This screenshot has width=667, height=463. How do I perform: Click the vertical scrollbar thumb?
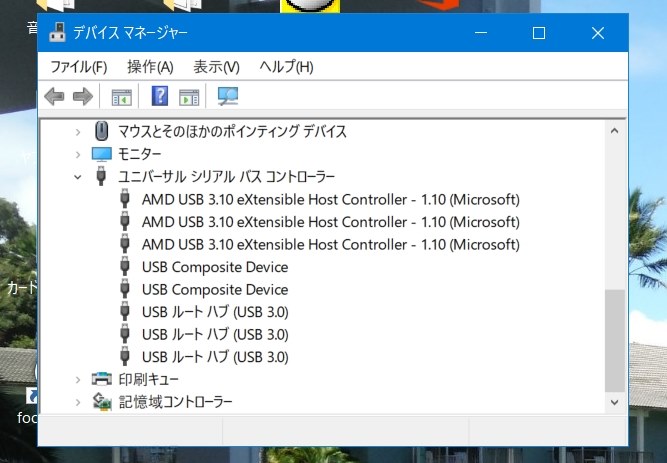(x=615, y=341)
